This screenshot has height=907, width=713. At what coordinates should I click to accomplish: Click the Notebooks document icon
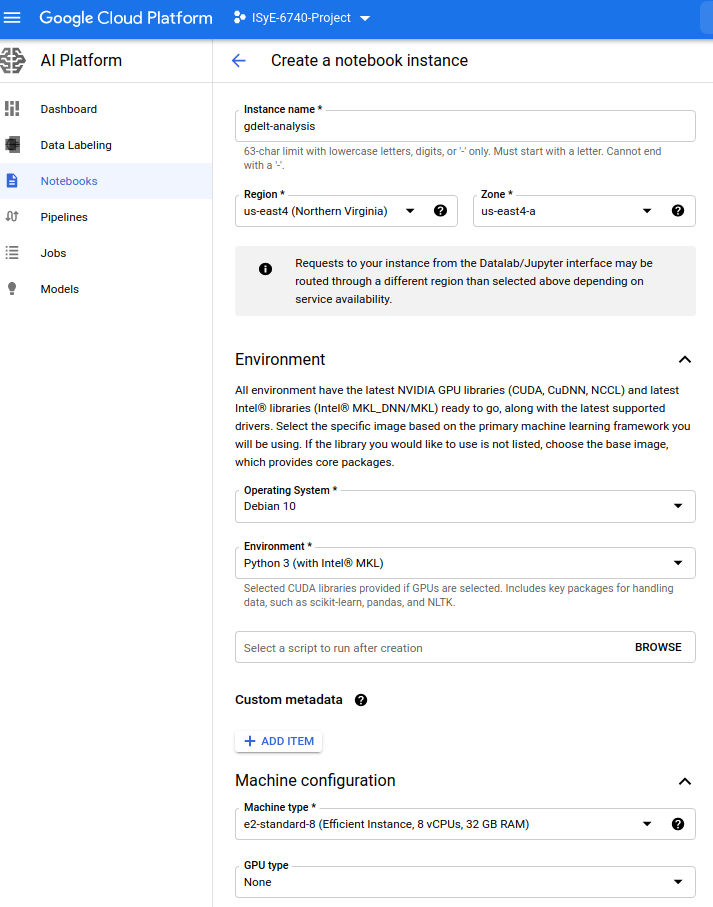coord(12,180)
